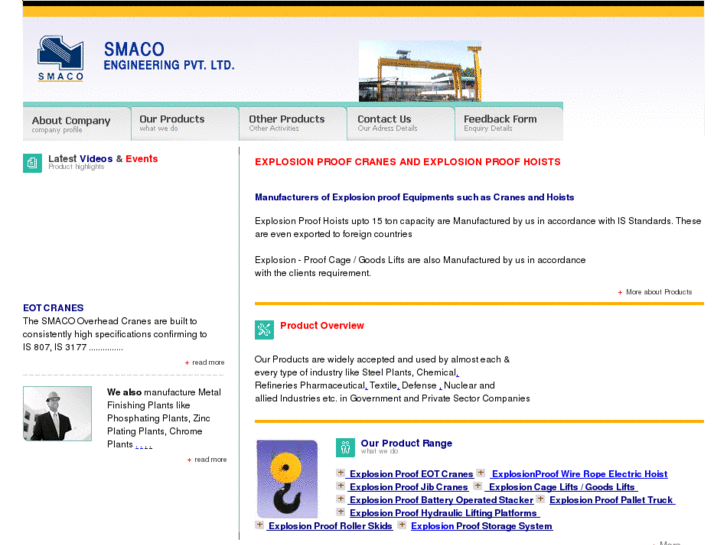The height and width of the screenshot is (545, 727).
Task: Click the Latest Videos & Events icon
Action: (x=32, y=163)
